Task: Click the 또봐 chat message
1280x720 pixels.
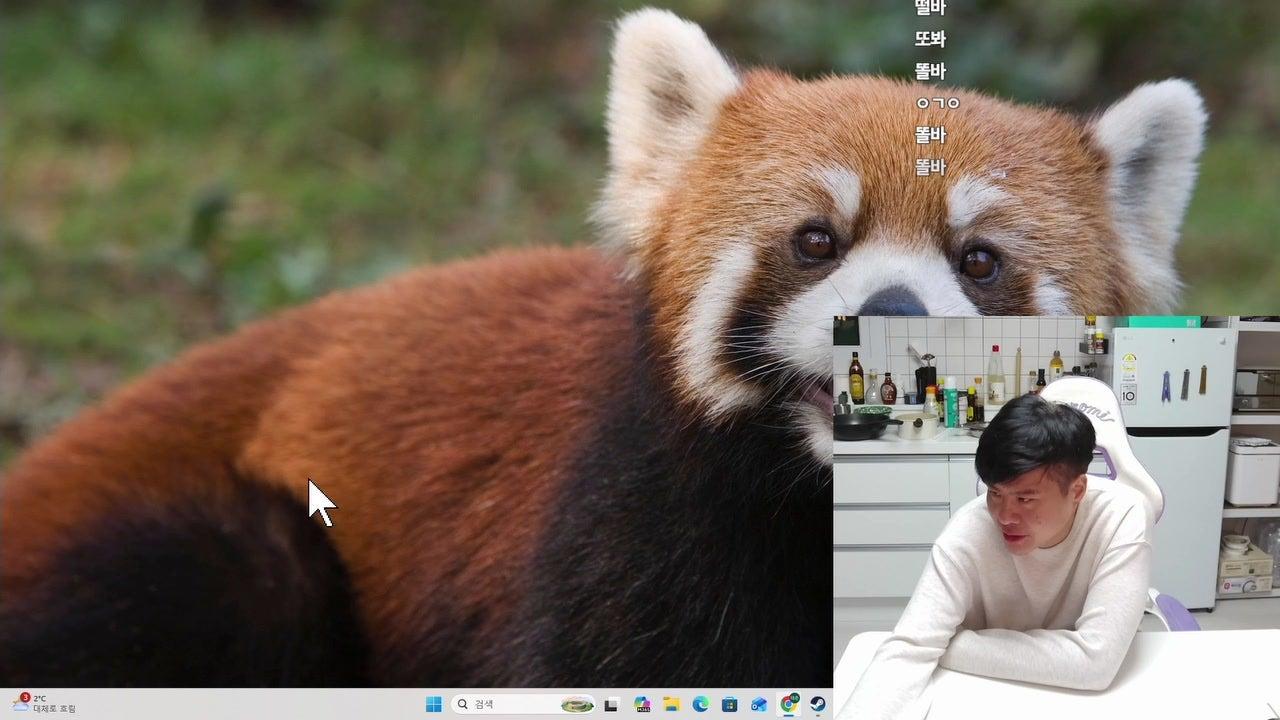Action: 930,39
